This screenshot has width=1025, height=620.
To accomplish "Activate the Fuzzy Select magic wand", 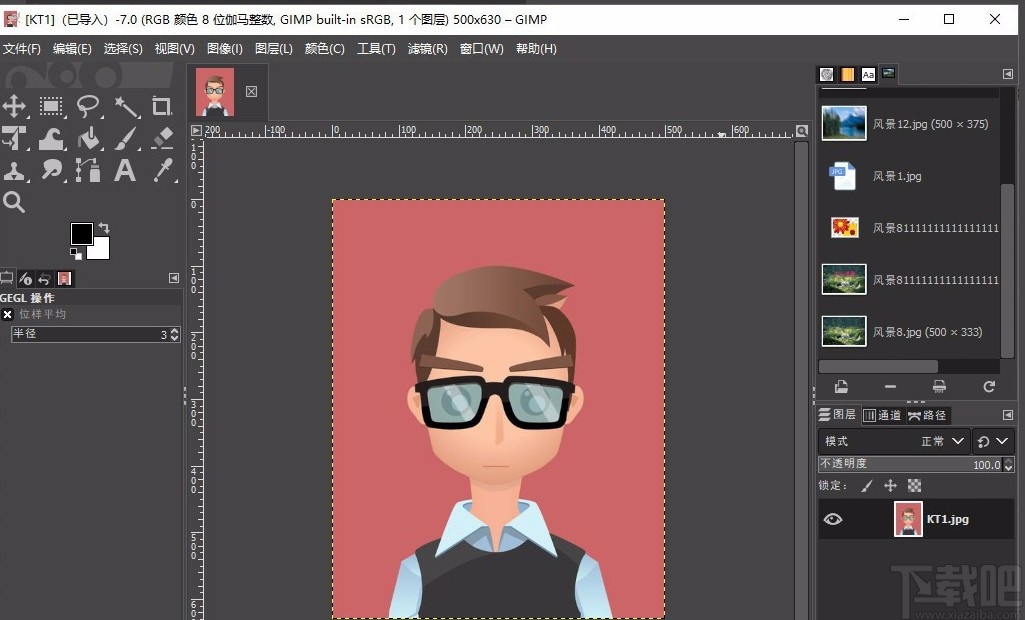I will tap(125, 106).
